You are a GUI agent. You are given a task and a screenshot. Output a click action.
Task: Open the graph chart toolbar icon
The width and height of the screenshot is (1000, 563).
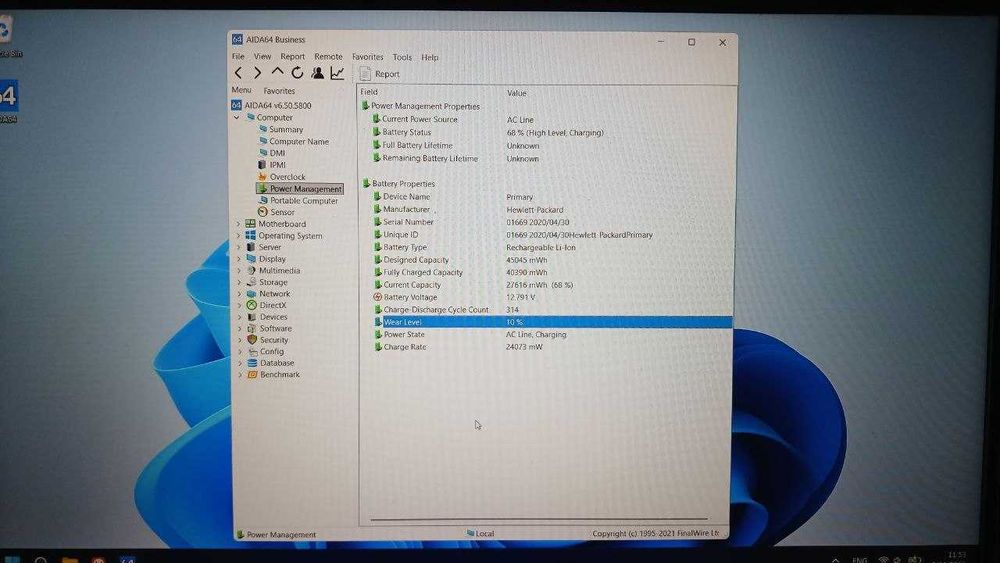(x=337, y=73)
